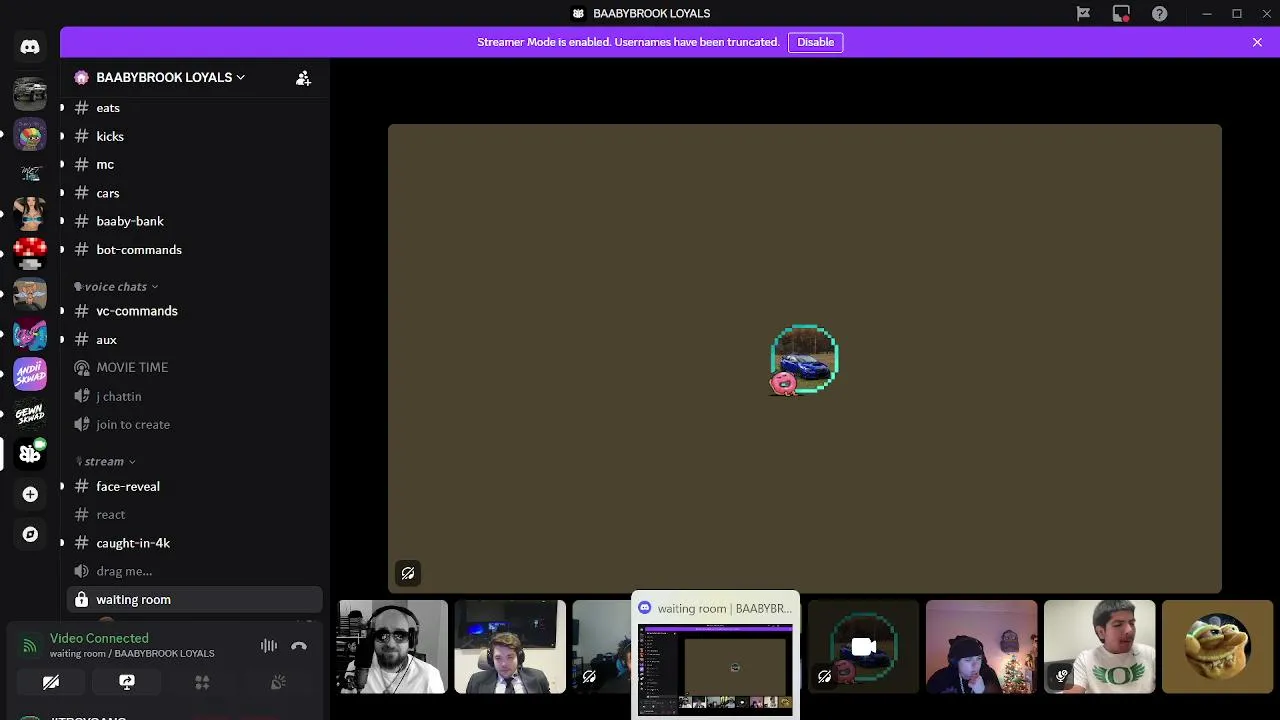Open the kicks text channel
This screenshot has height=720, width=1280.
tap(195, 136)
